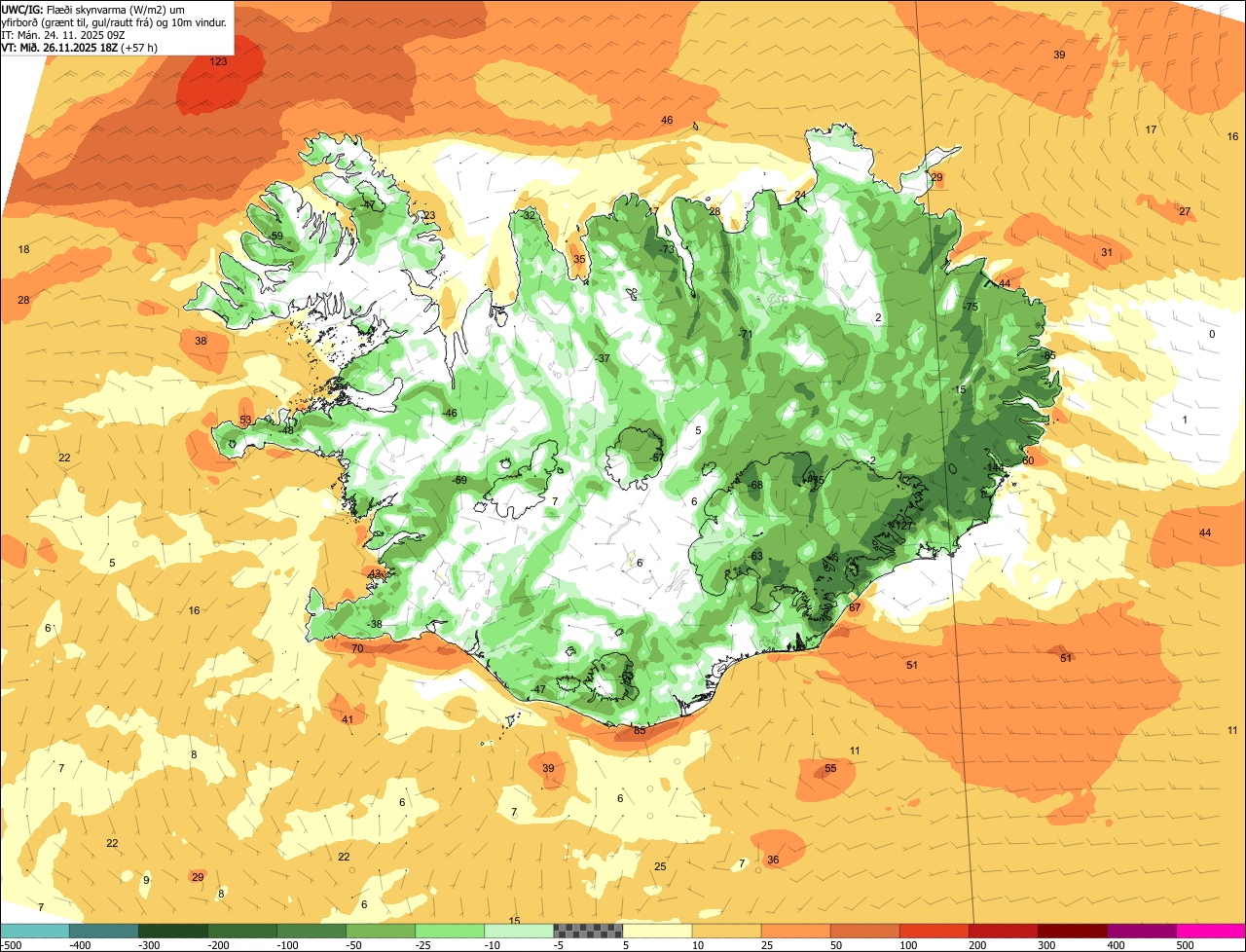Click the '-73' value in north Iceland
This screenshot has width=1246, height=952.
point(667,249)
